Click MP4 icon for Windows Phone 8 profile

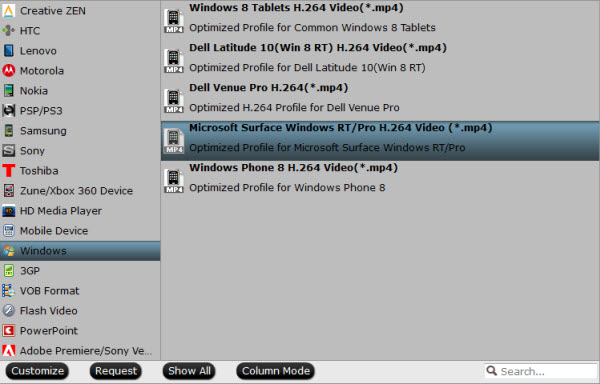pyautogui.click(x=174, y=181)
